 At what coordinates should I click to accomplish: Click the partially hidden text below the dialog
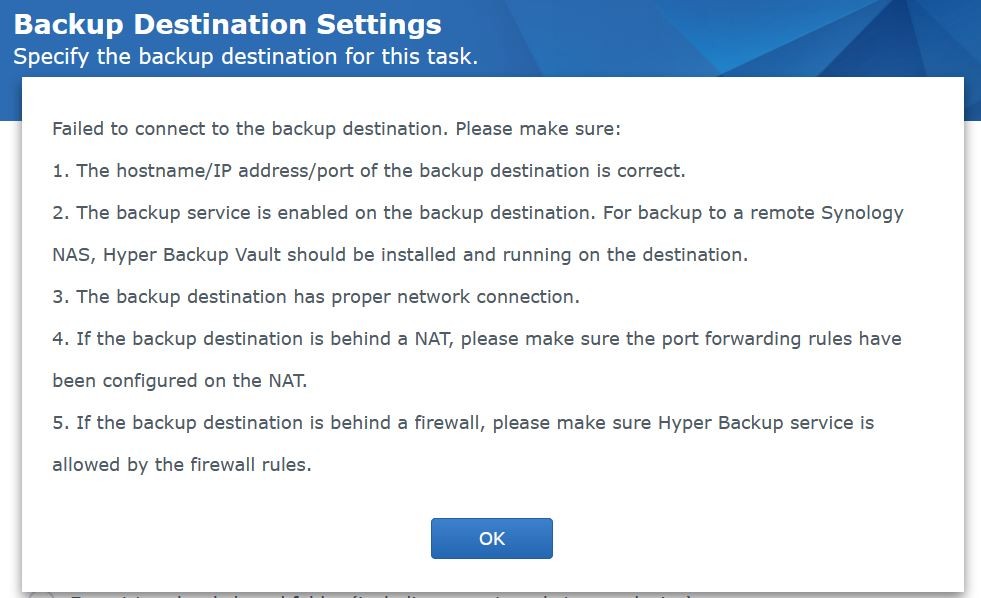pyautogui.click(x=380, y=596)
